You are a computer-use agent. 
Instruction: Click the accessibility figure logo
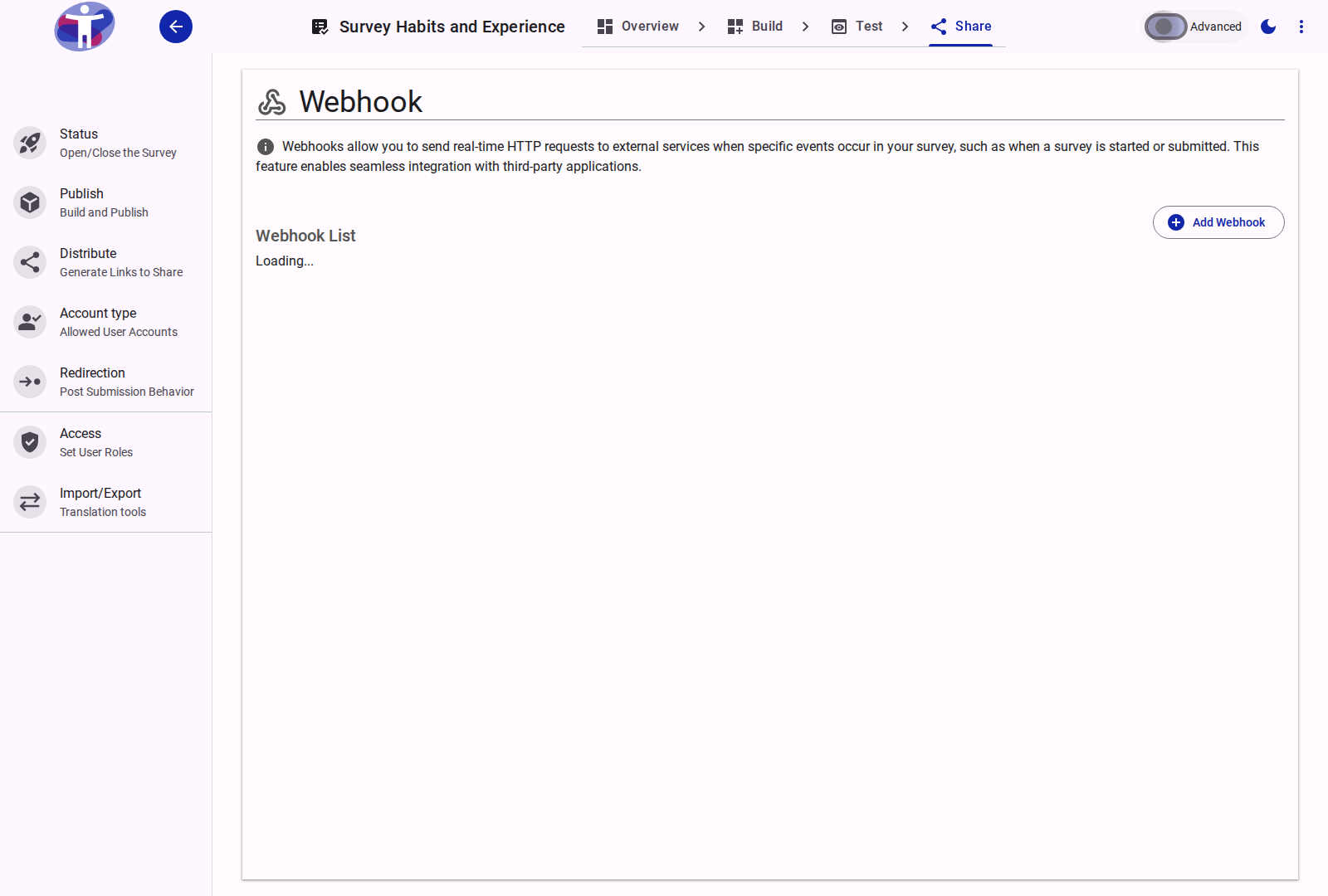pyautogui.click(x=85, y=27)
